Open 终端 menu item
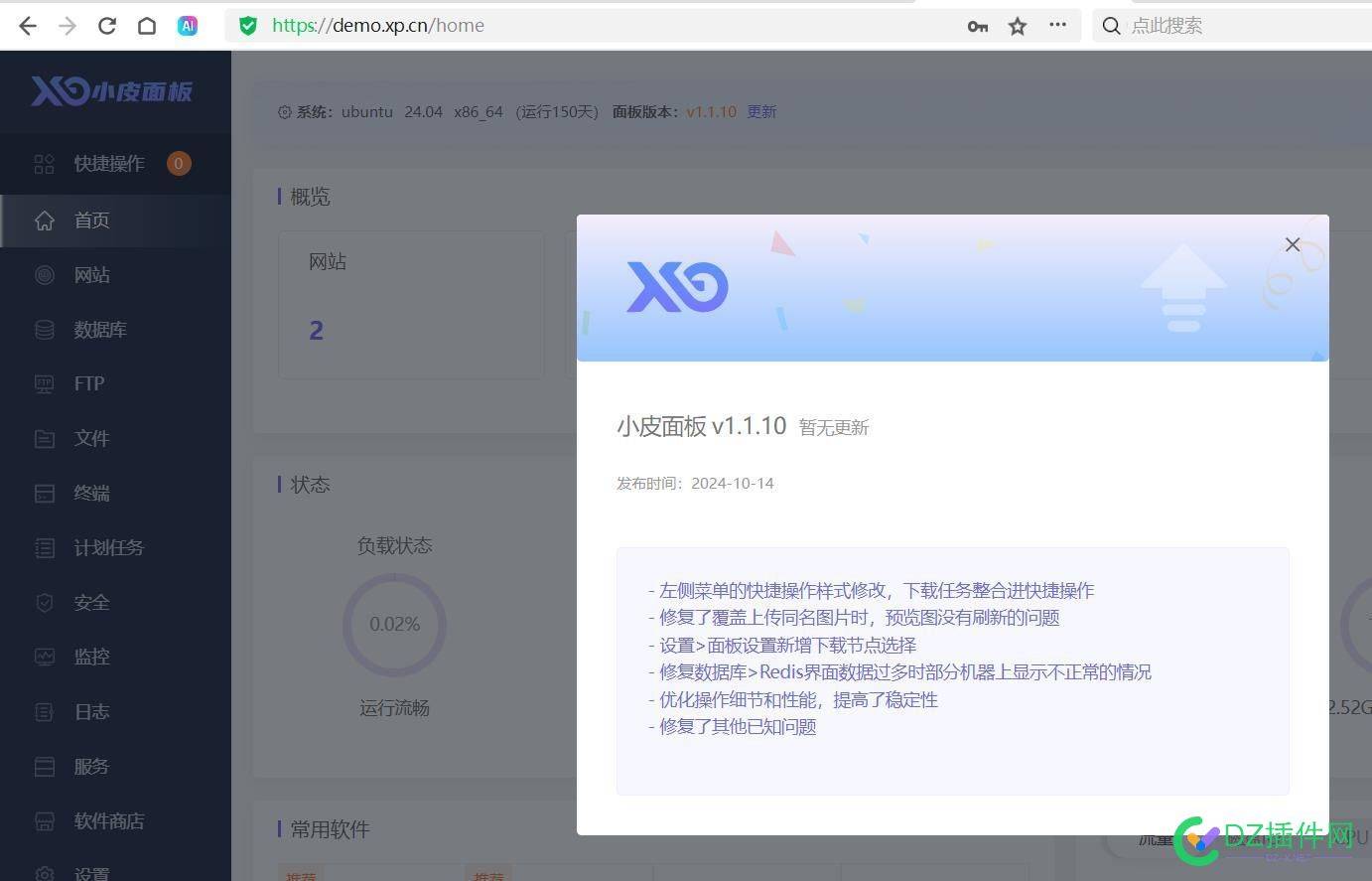 click(115, 493)
